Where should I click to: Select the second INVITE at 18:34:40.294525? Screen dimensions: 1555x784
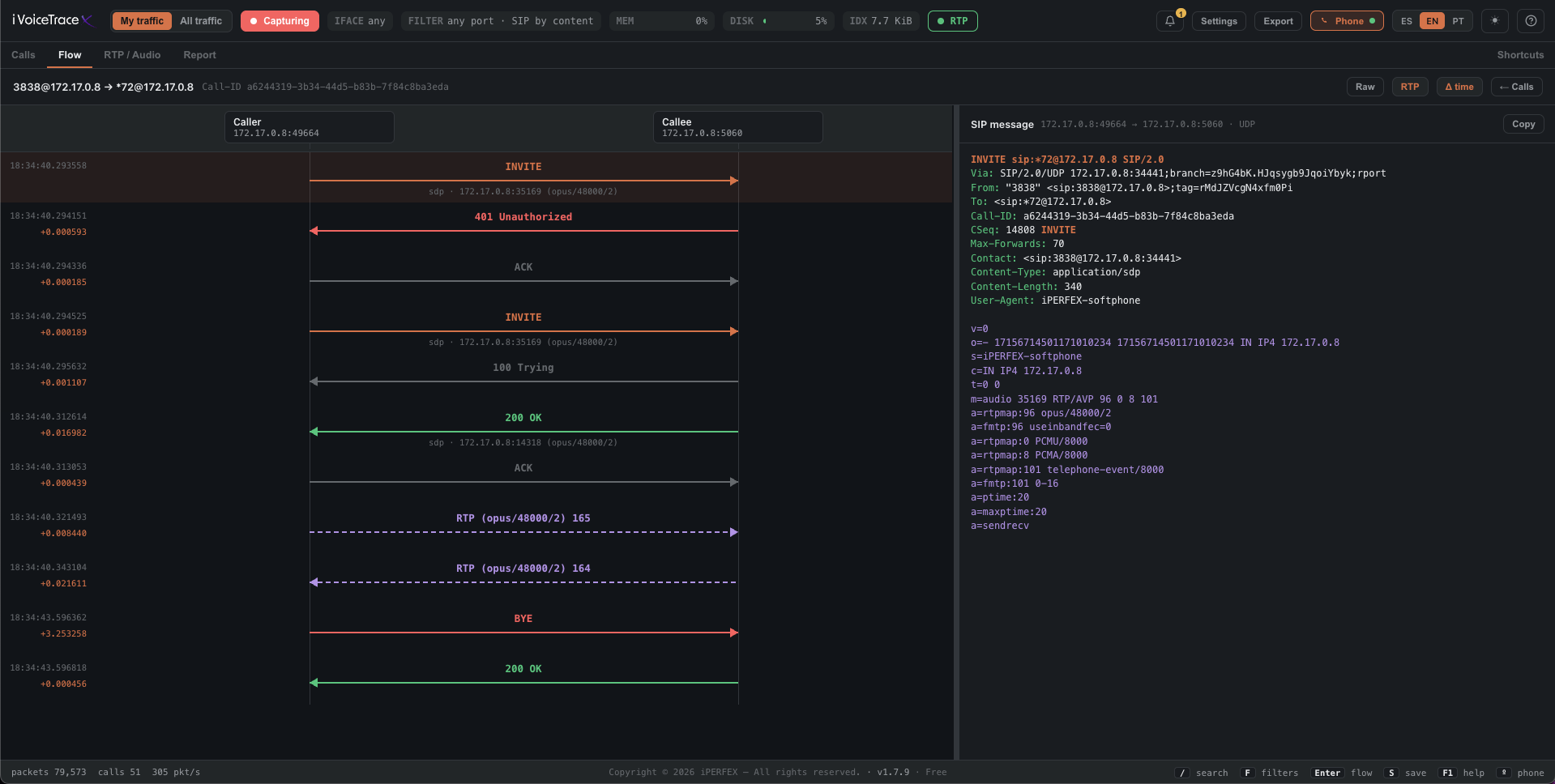point(476,328)
